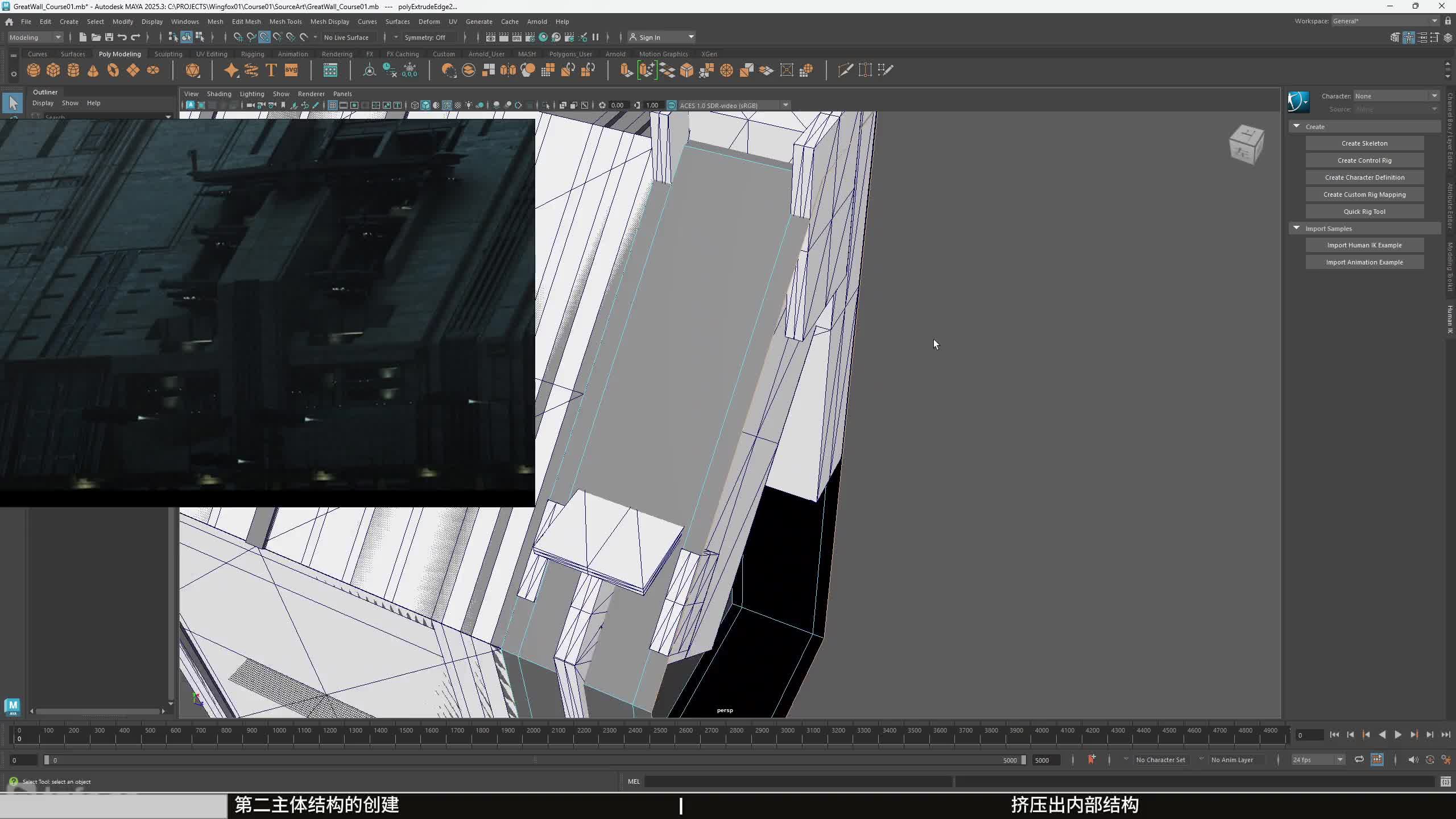Screen dimensions: 1456x819
Task: Toggle the viewport wireframe on shaded button
Action: (447, 105)
